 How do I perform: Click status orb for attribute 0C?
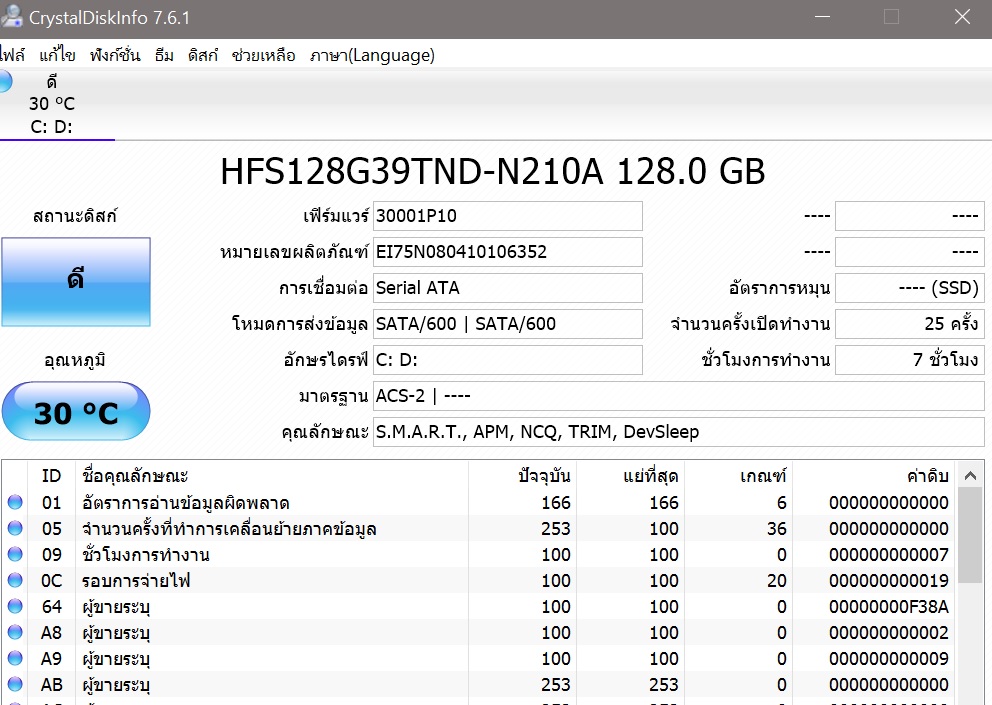coord(15,580)
